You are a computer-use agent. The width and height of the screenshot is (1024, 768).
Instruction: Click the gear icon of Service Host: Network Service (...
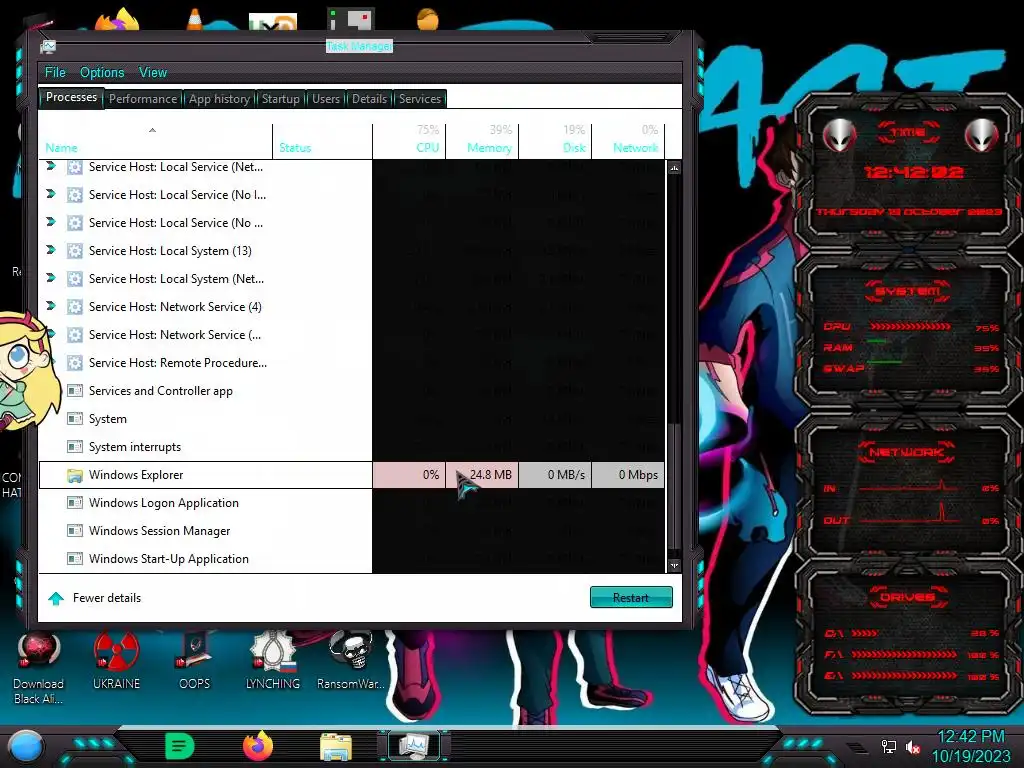(75, 335)
